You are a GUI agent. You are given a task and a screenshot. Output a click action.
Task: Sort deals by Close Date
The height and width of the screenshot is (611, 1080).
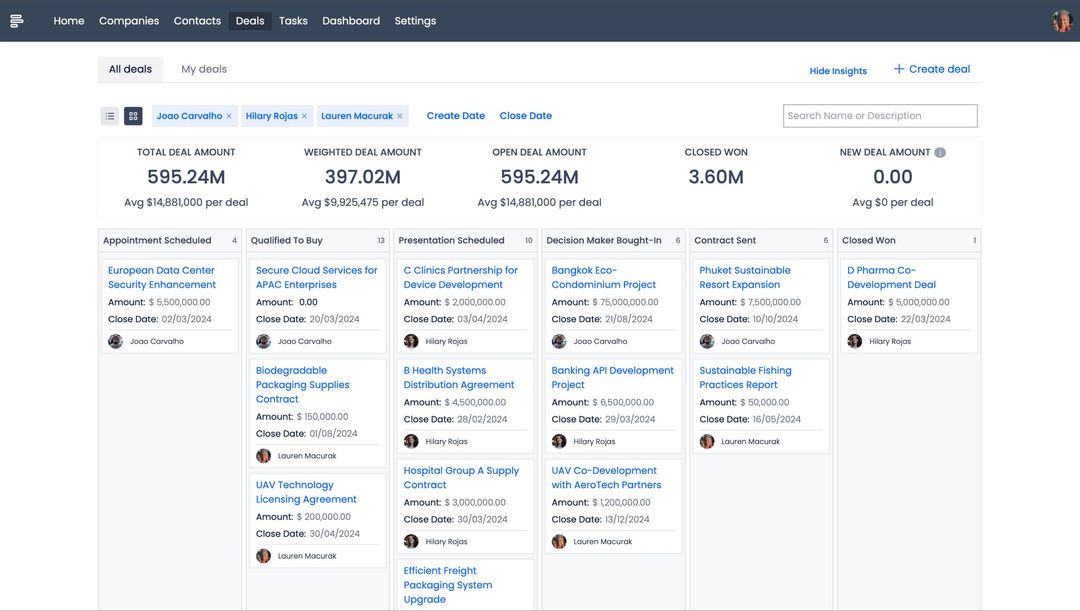(x=525, y=115)
